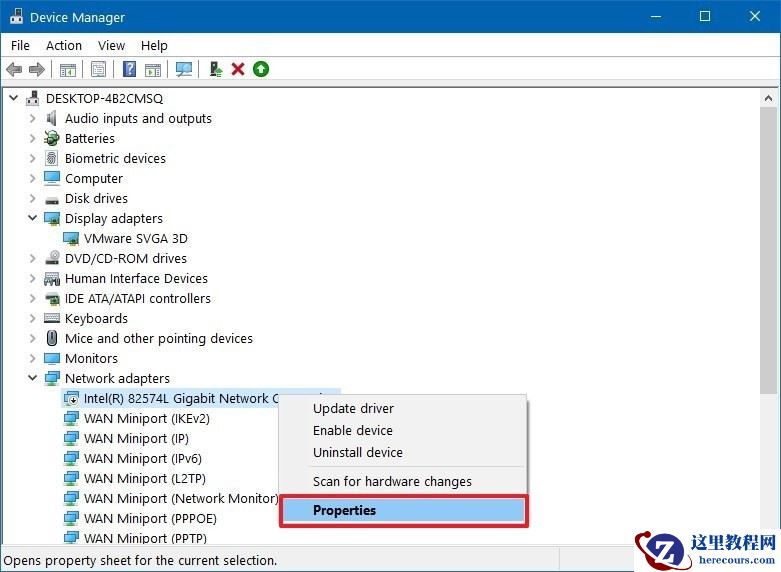Click the green Enable device icon
Viewport: 781px width, 572px height.
pos(261,69)
